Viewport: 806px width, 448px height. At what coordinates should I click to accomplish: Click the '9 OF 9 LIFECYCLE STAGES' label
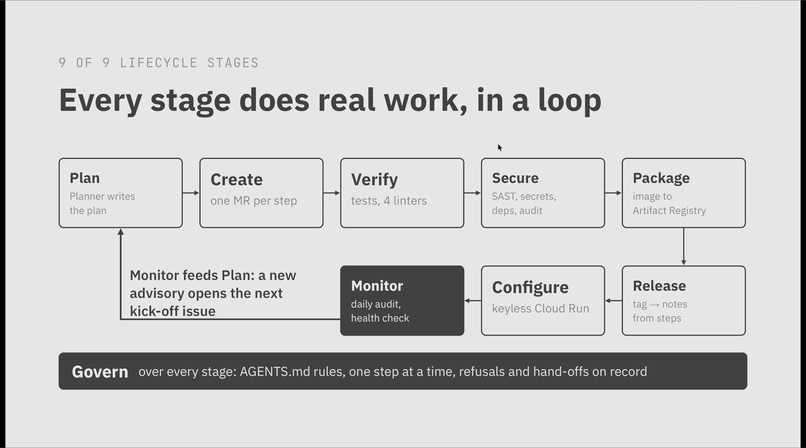point(158,63)
